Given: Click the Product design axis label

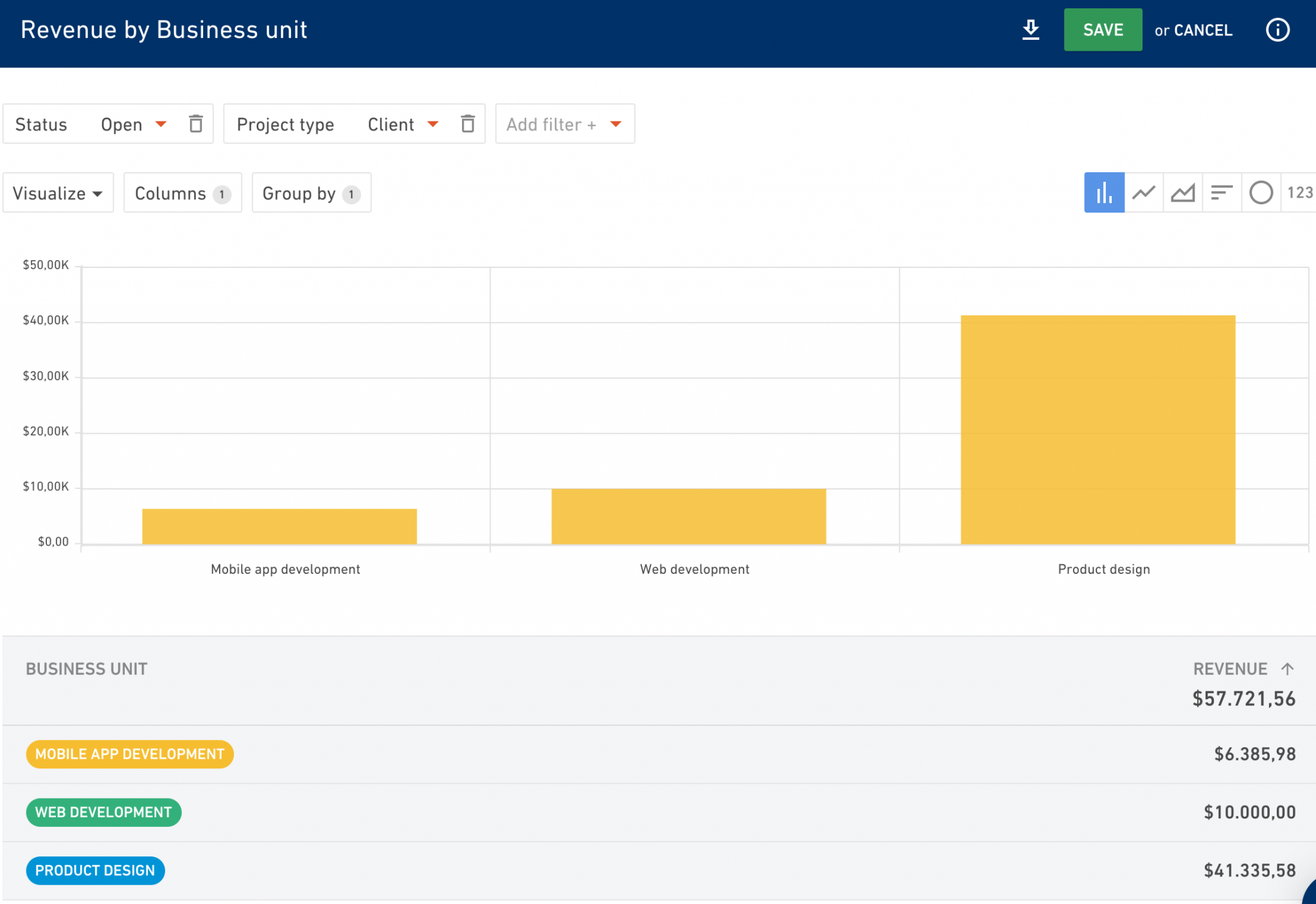Looking at the screenshot, I should pyautogui.click(x=1104, y=569).
